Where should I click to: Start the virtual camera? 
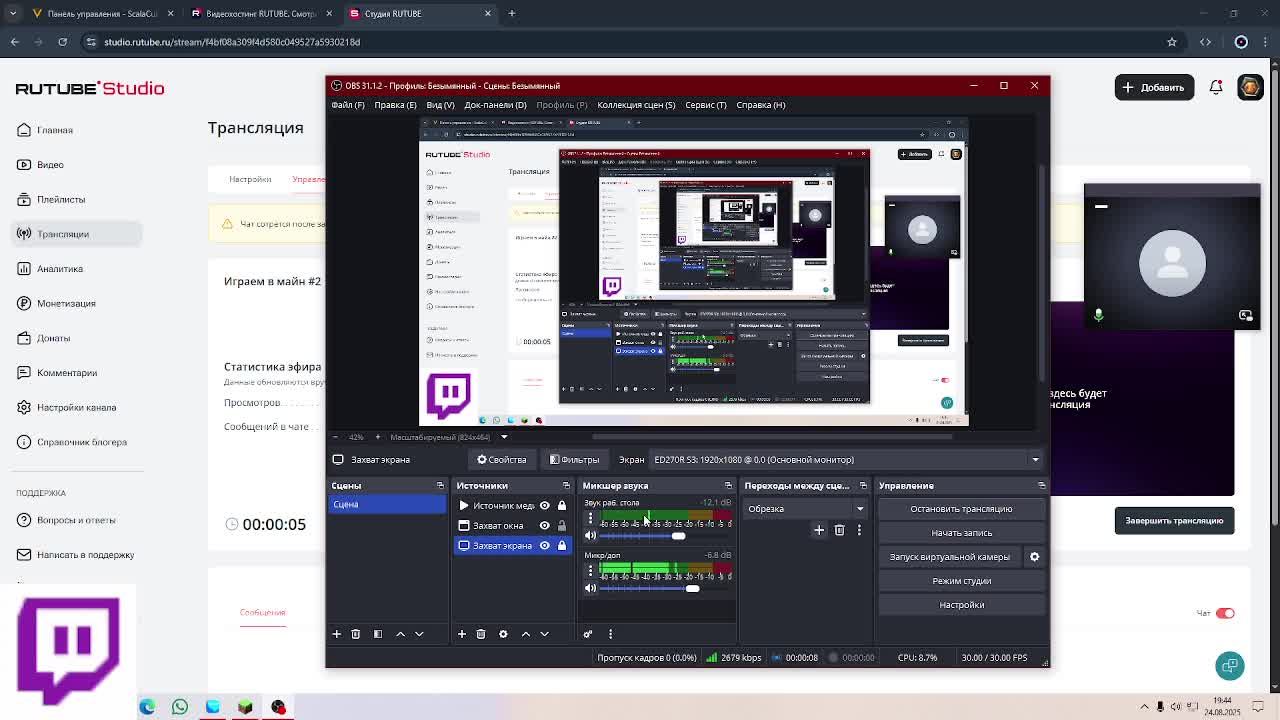pyautogui.click(x=950, y=557)
